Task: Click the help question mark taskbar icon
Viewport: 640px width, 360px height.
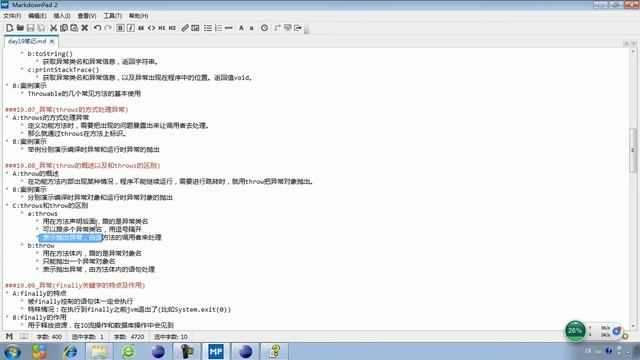Action: [x=274, y=351]
